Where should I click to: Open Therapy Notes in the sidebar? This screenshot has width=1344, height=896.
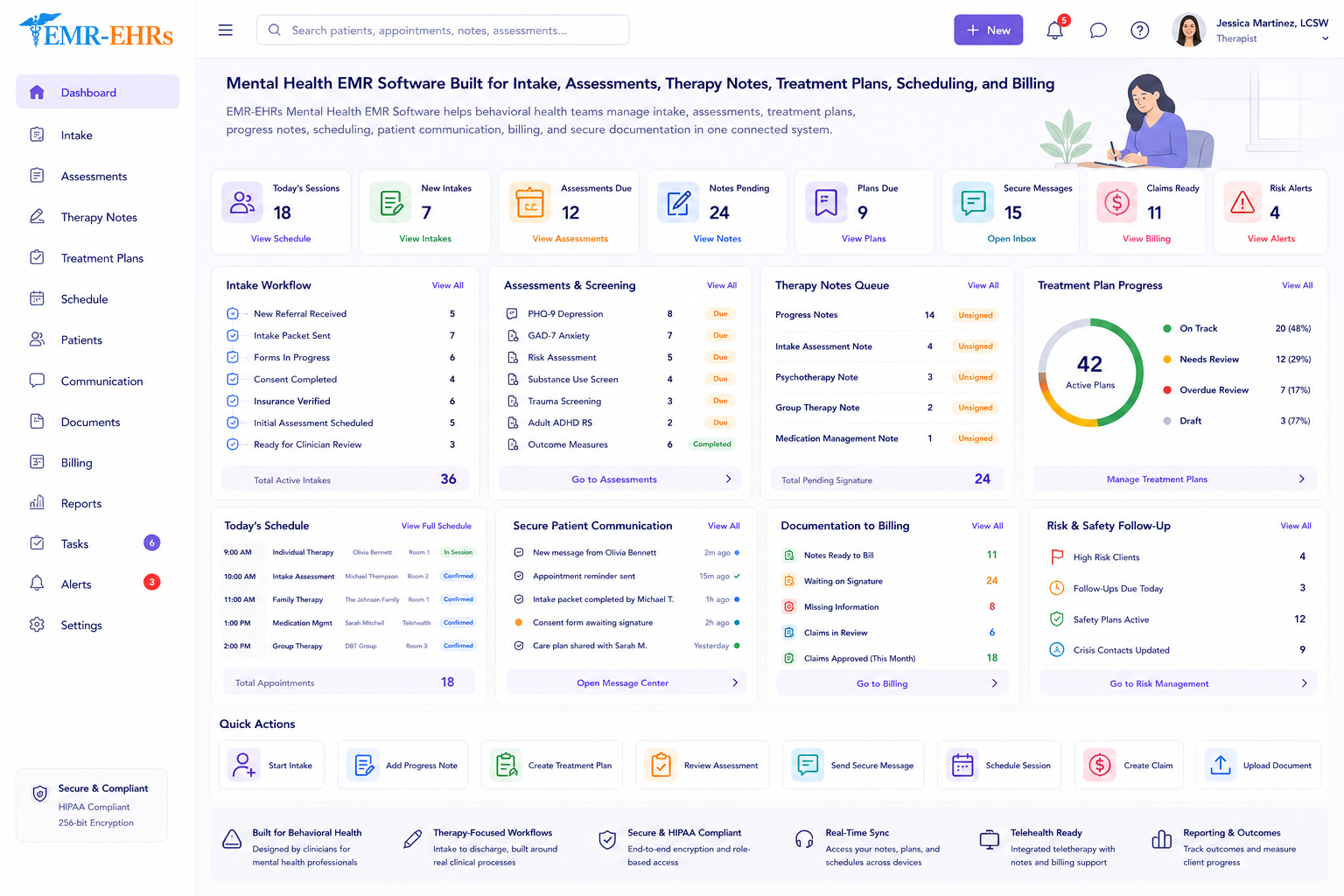click(98, 217)
